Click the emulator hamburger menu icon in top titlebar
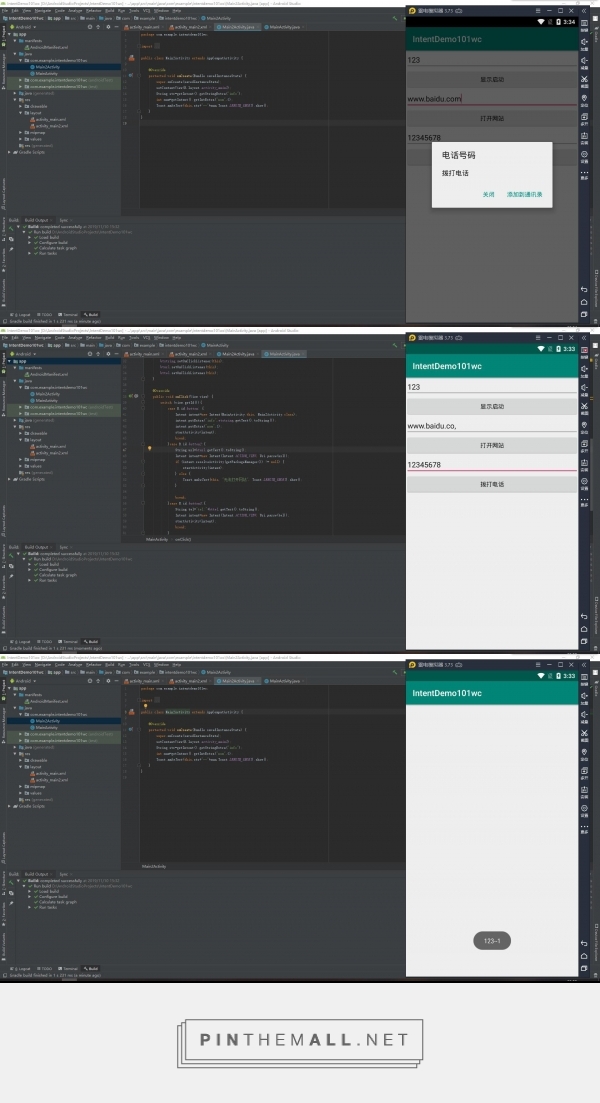The width and height of the screenshot is (600, 1103). pos(538,11)
